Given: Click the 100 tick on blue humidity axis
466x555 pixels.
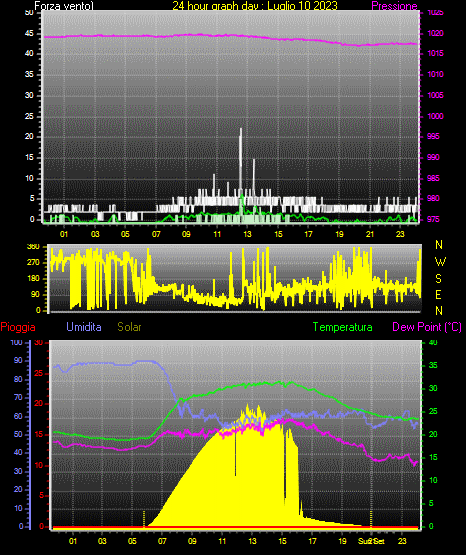Looking at the screenshot, I should (16, 342).
